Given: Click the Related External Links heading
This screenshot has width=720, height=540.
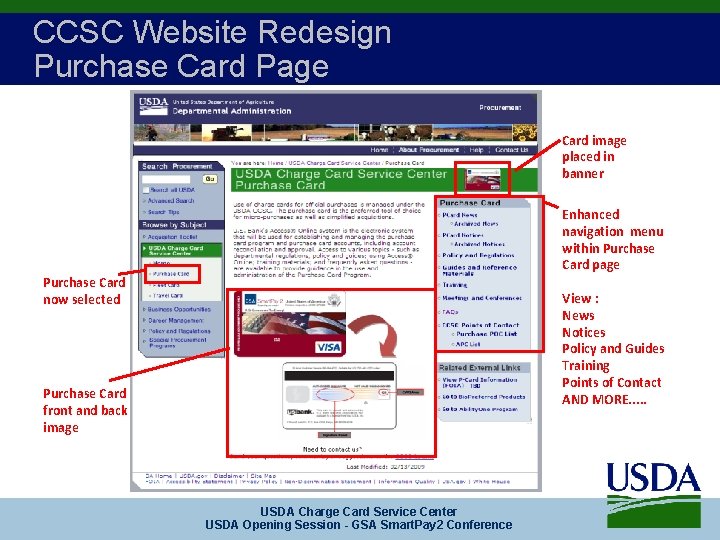Looking at the screenshot, I should click(x=479, y=367).
